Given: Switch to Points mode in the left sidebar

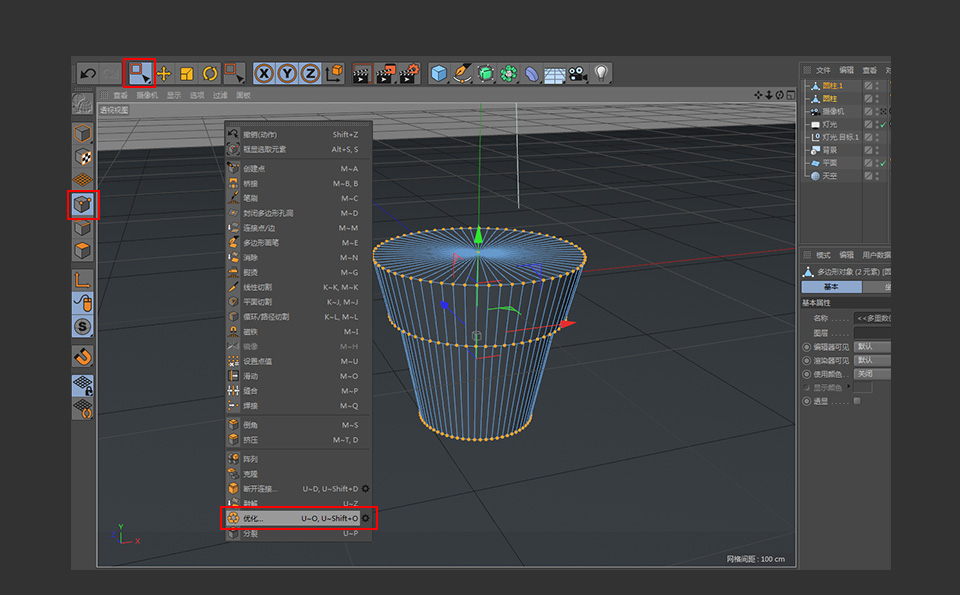Looking at the screenshot, I should point(83,202).
